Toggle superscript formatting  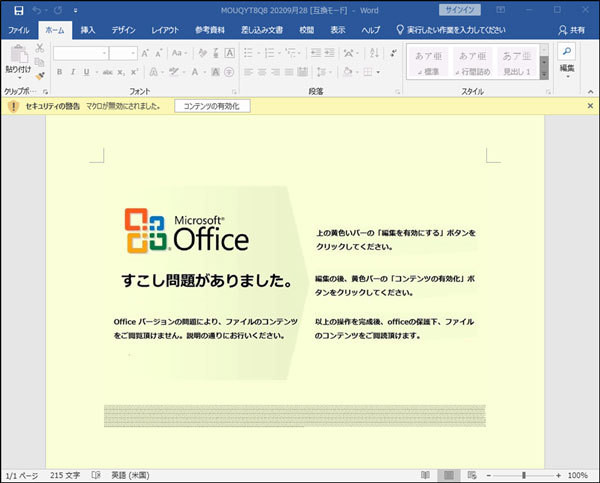tap(134, 72)
